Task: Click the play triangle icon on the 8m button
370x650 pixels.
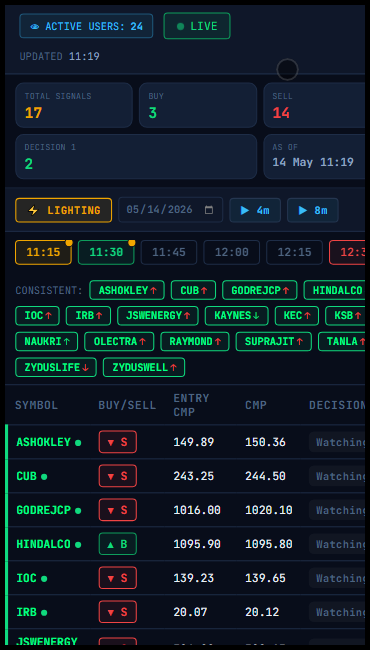Action: tap(303, 211)
